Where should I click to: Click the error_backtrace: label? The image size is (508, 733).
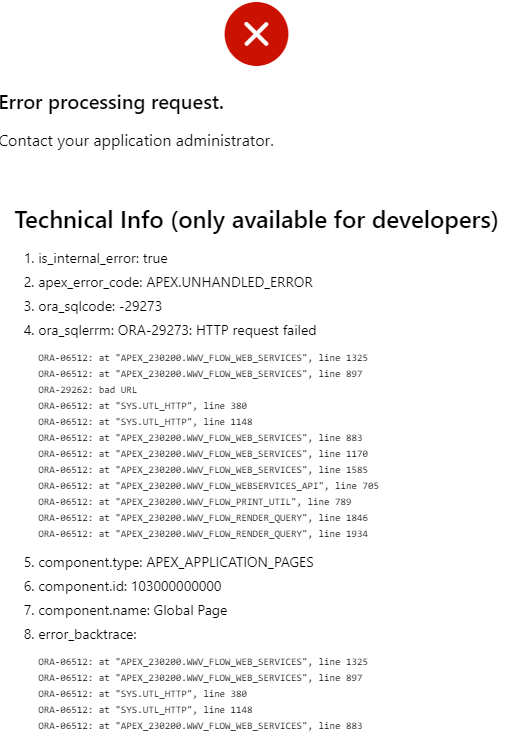(87, 634)
